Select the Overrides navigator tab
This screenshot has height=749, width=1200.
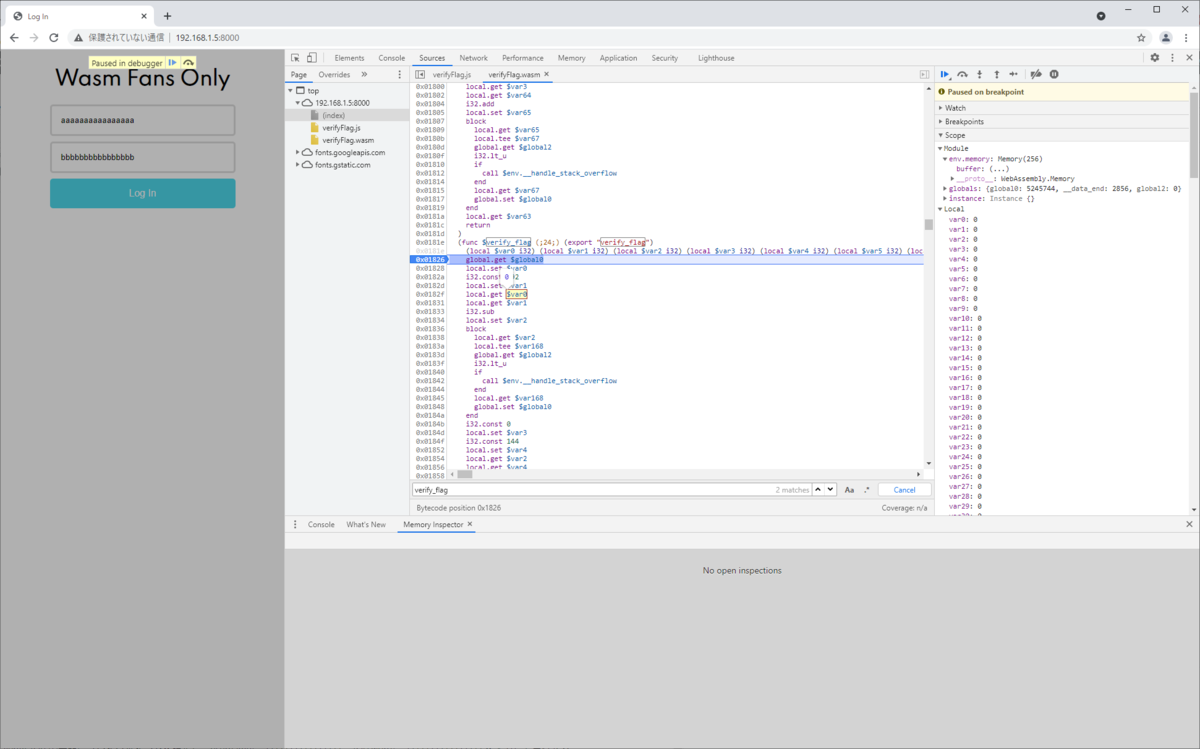(x=334, y=74)
